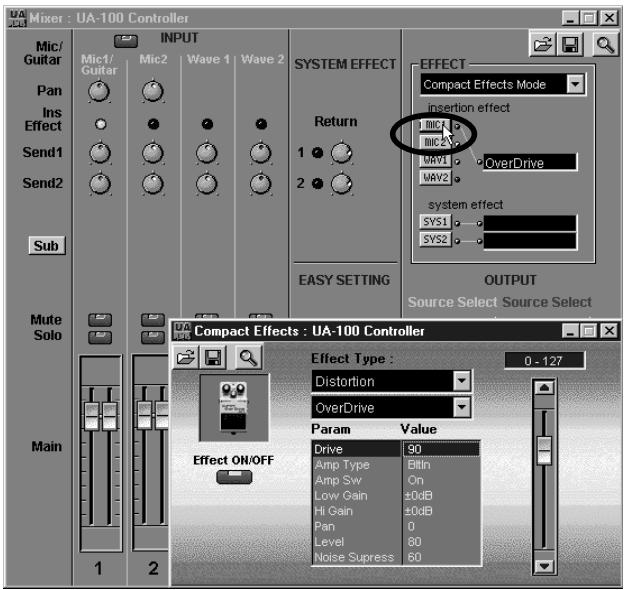Image resolution: width=626 pixels, height=590 pixels.
Task: Click the SYS1 effect name field
Action: (x=530, y=224)
